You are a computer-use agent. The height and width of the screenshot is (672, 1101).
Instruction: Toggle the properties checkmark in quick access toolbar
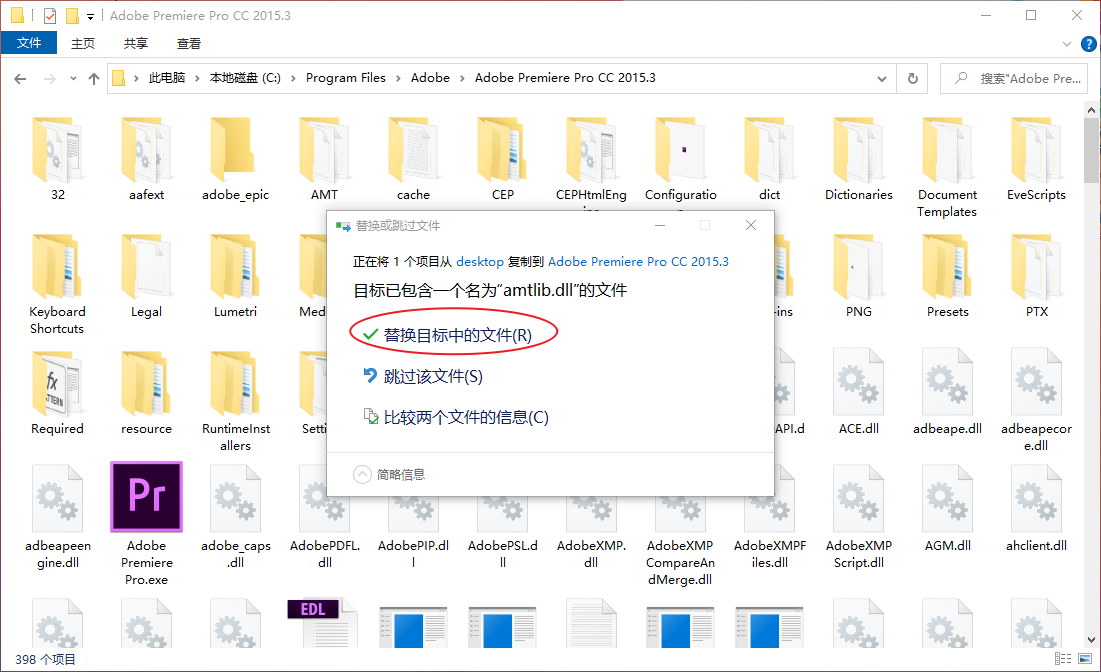pyautogui.click(x=49, y=15)
